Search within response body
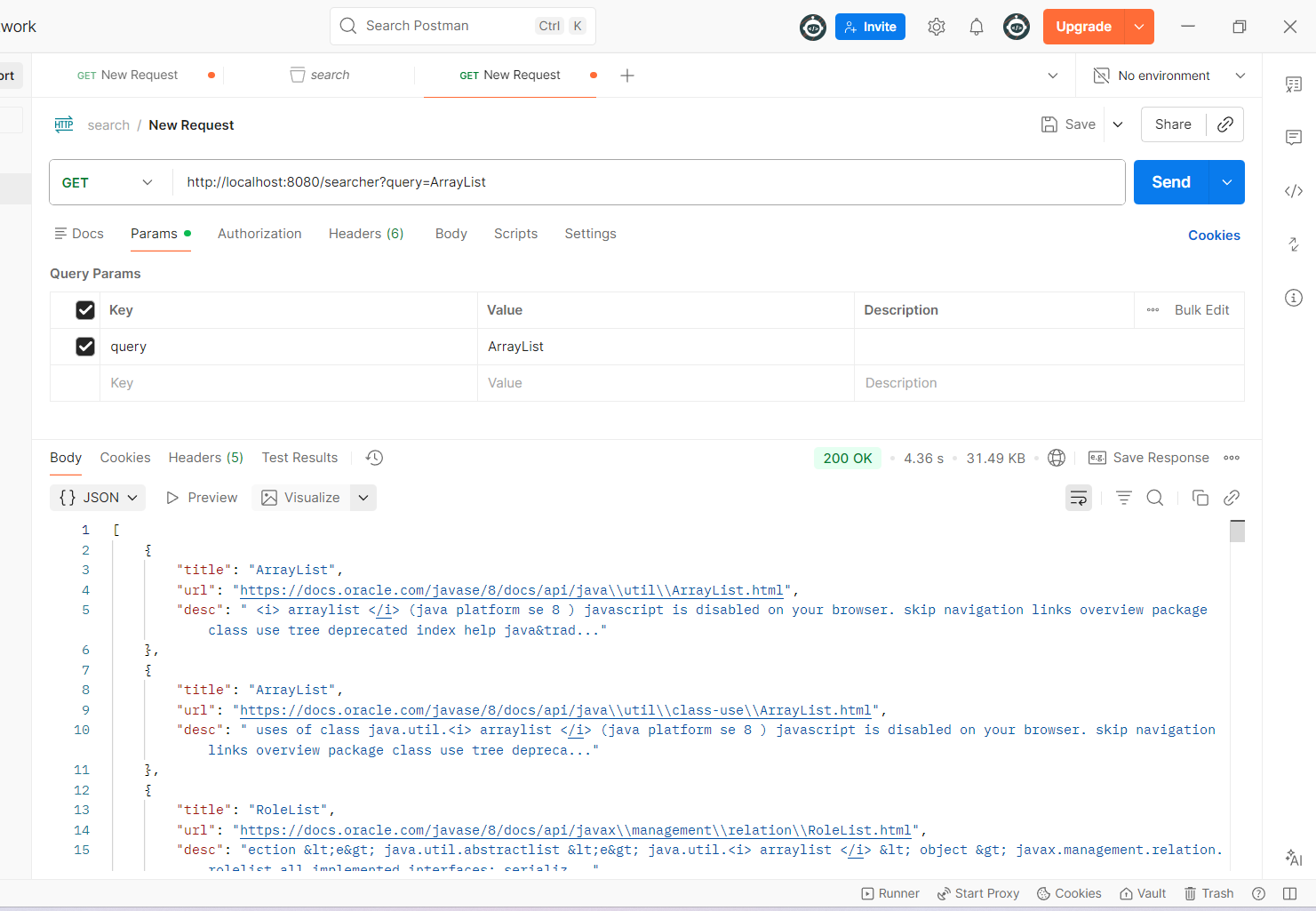The image size is (1316, 911). (1155, 498)
